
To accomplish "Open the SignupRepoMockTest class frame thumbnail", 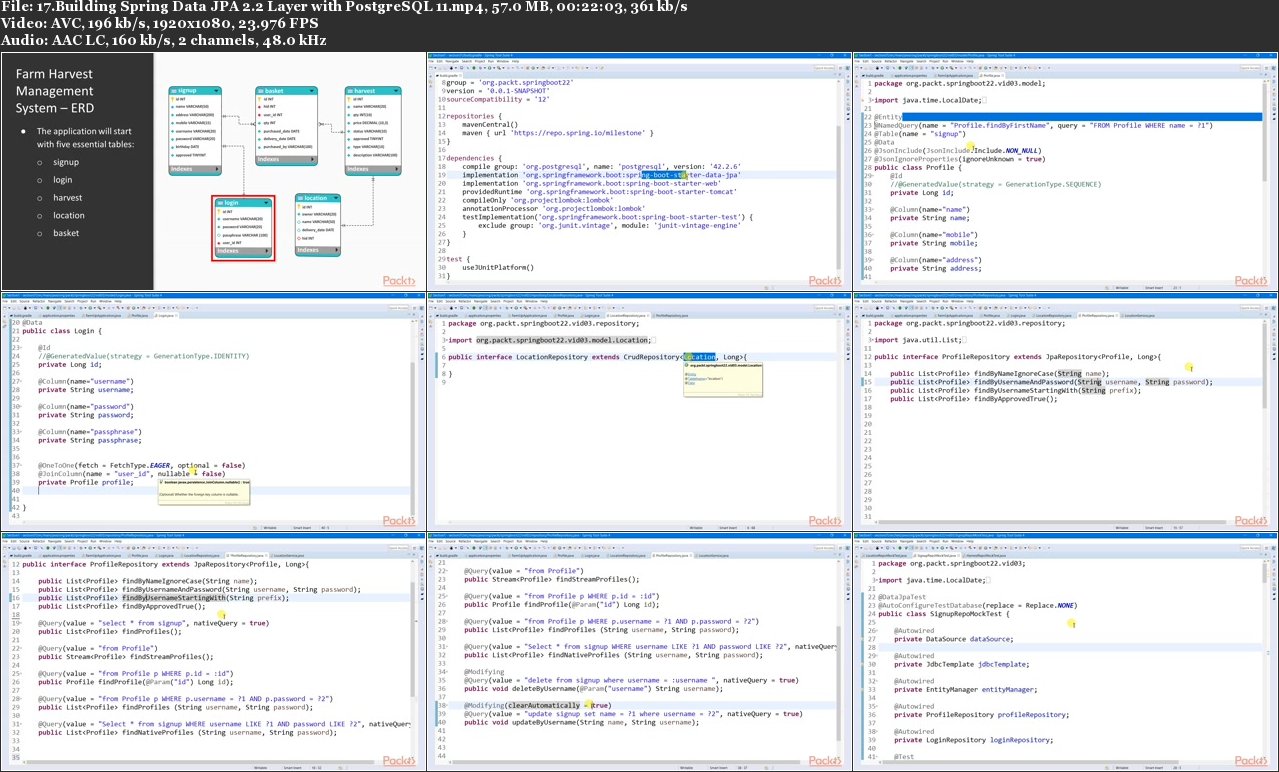I will [1065, 651].
